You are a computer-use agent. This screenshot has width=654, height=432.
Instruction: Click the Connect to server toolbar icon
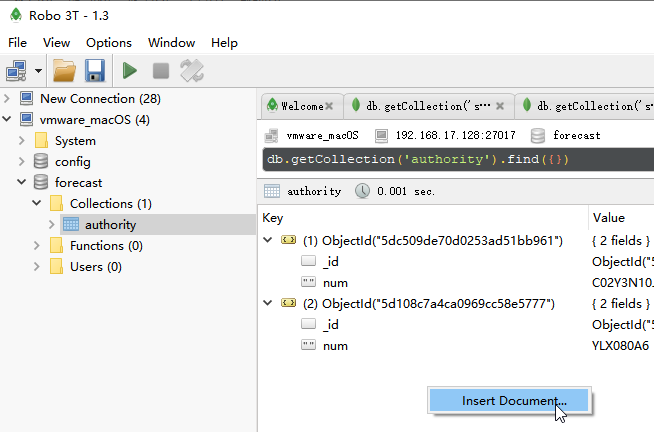click(16, 71)
